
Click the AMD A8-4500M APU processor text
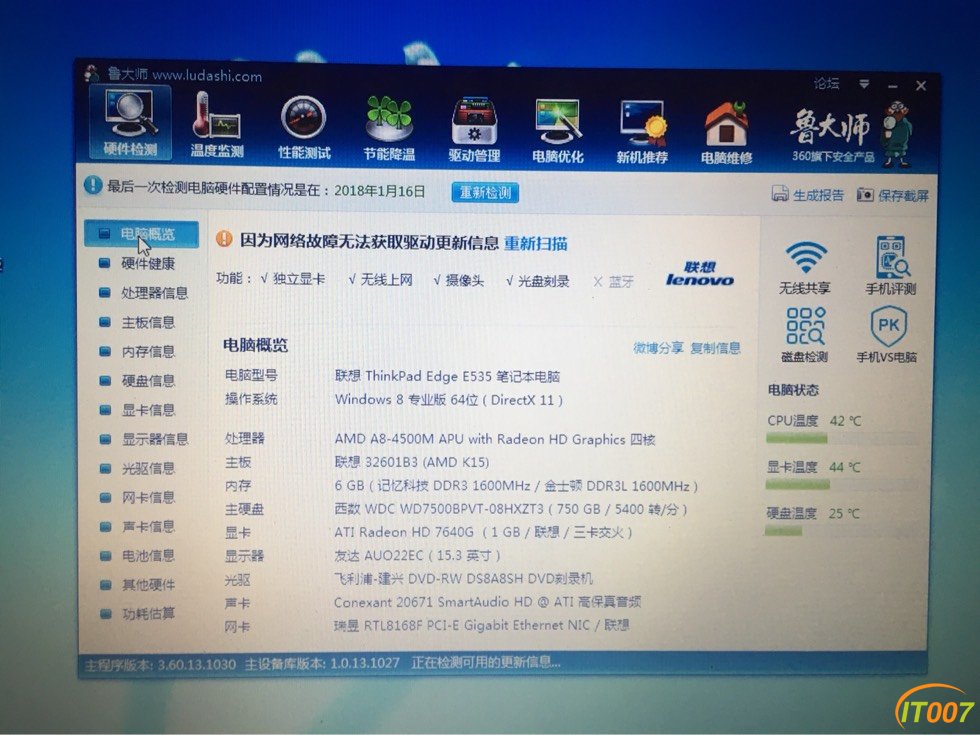point(494,439)
